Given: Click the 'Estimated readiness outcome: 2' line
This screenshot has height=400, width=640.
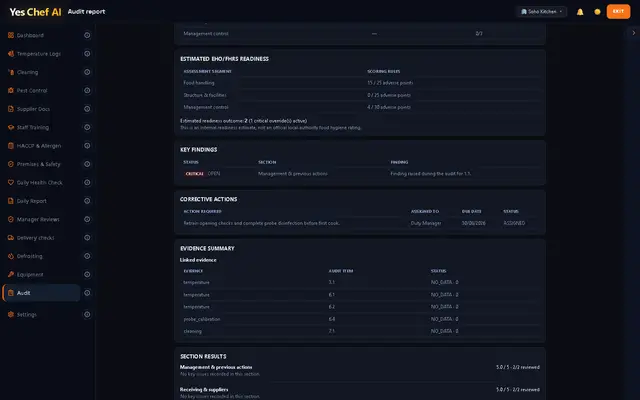Looking at the screenshot, I should coord(244,121).
